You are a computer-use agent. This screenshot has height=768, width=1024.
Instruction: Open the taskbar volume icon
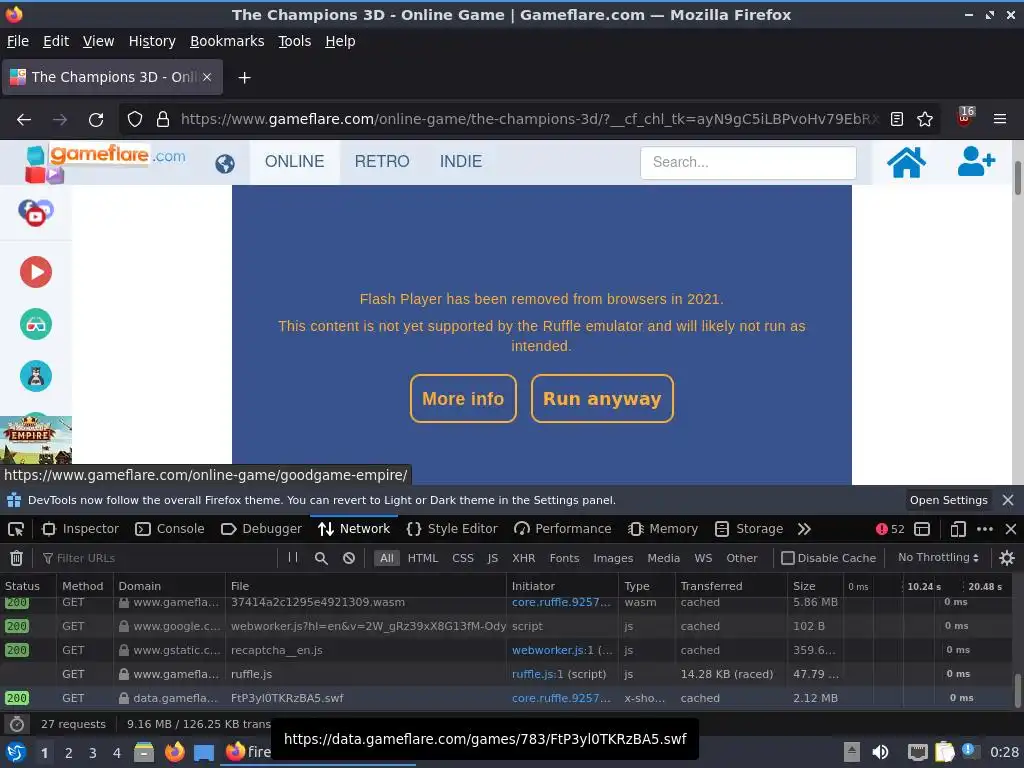click(880, 752)
